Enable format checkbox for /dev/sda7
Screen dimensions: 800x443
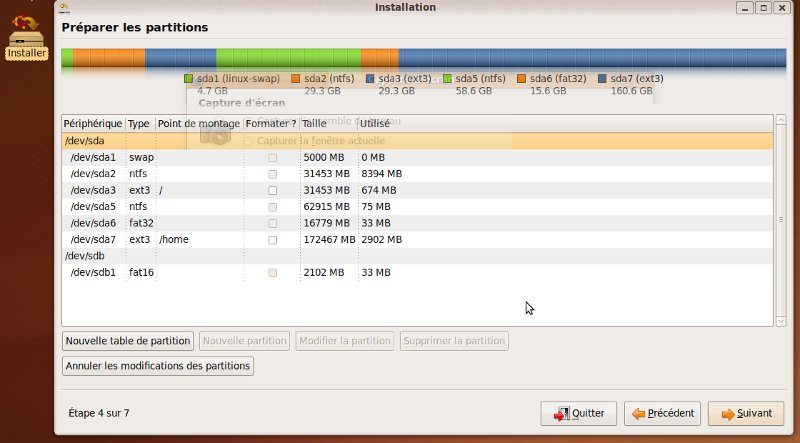[272, 240]
